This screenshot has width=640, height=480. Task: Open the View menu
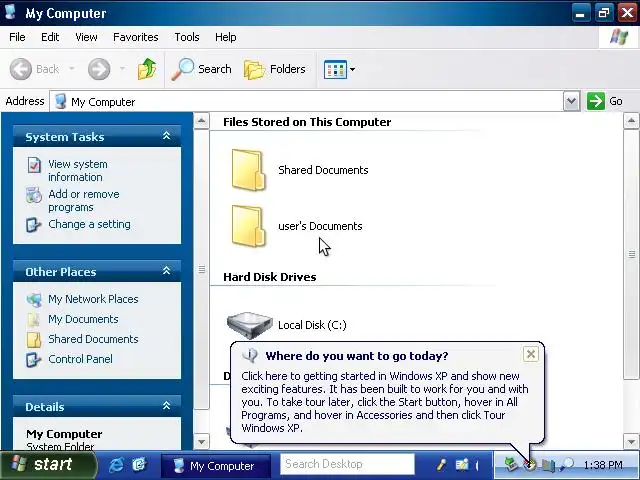[86, 37]
